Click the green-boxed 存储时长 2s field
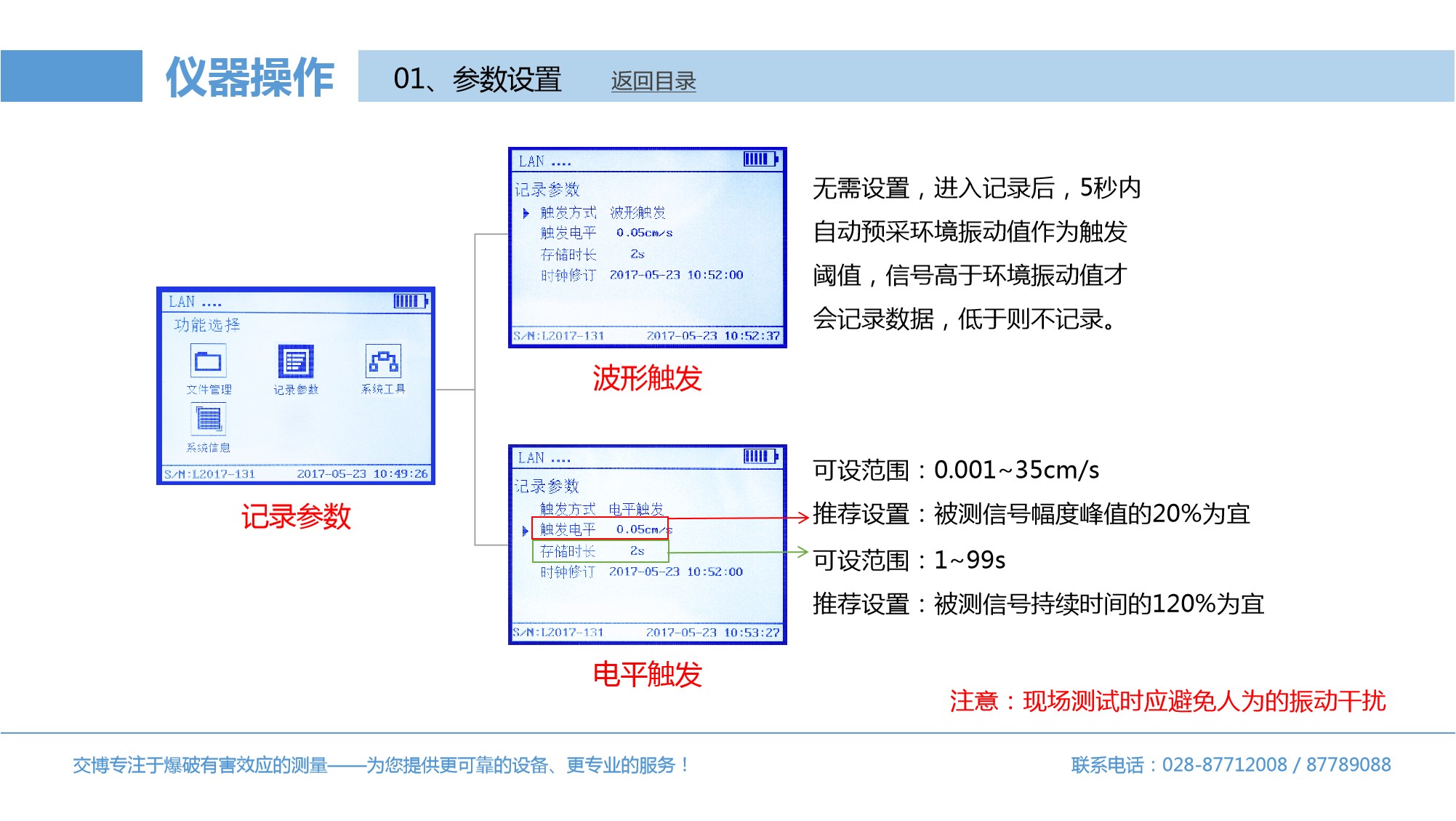Screen dimensions: 1456x821 tap(600, 551)
